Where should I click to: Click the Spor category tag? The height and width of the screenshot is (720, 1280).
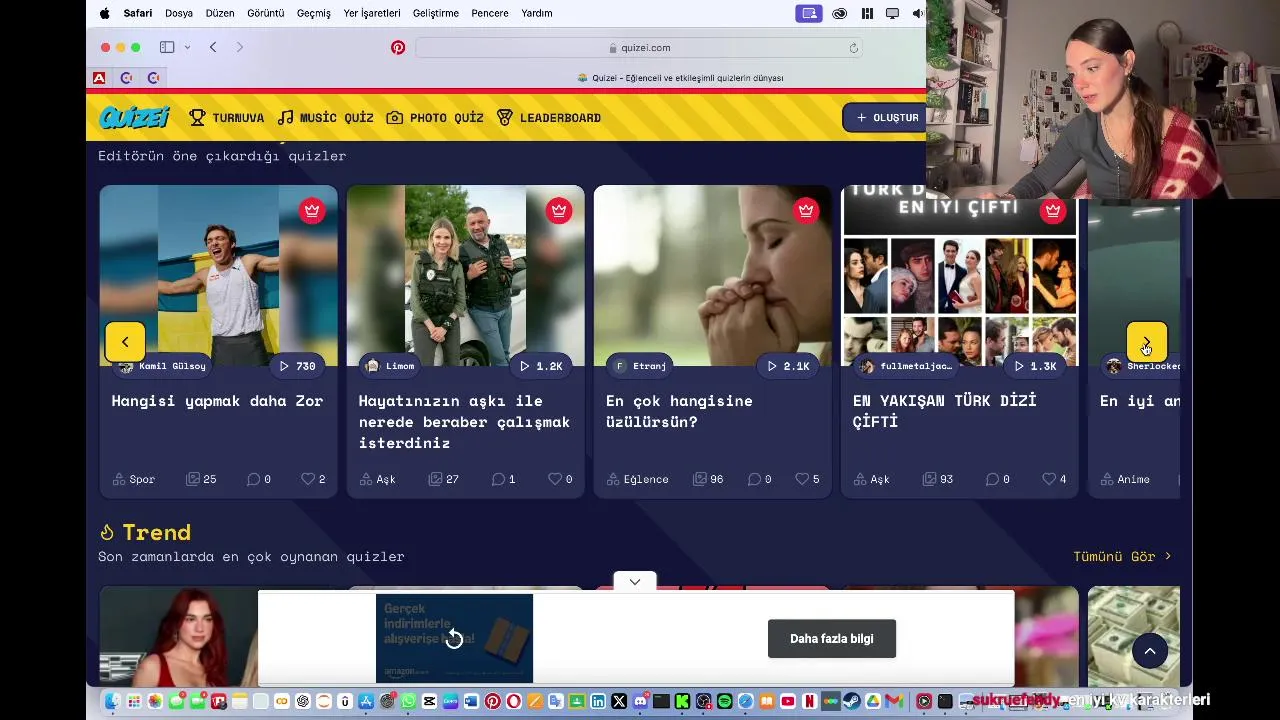pos(134,479)
